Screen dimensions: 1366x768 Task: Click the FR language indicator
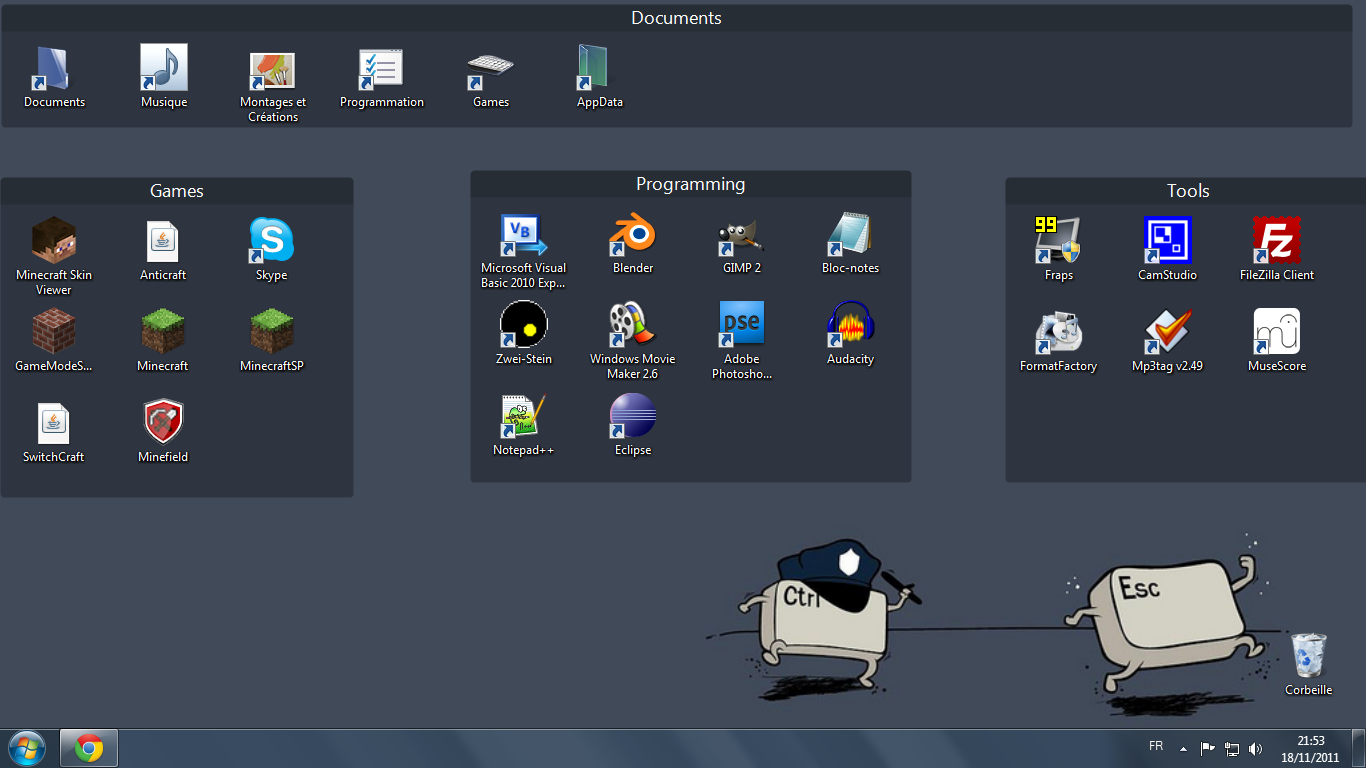click(1156, 746)
